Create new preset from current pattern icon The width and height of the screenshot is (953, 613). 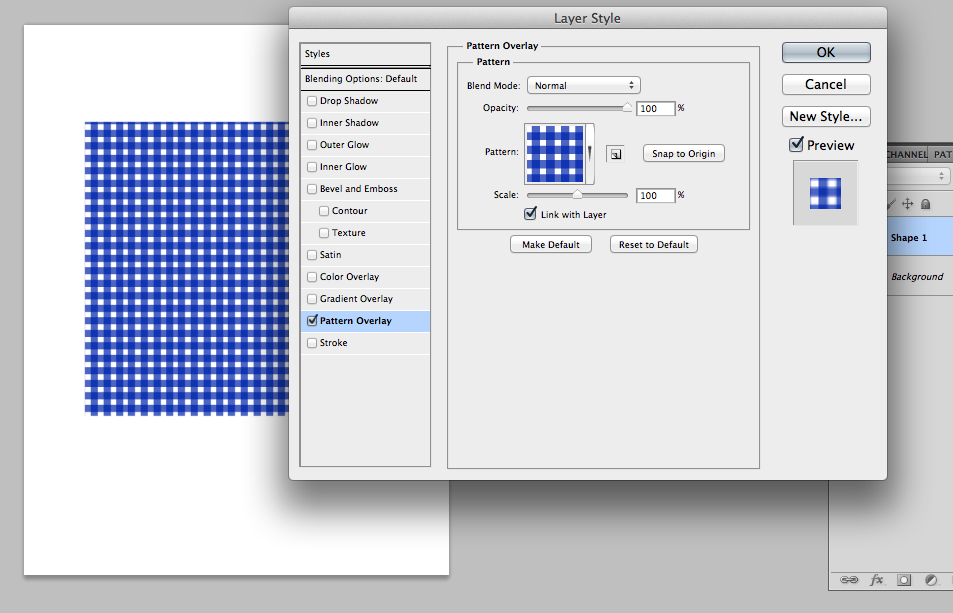click(615, 154)
